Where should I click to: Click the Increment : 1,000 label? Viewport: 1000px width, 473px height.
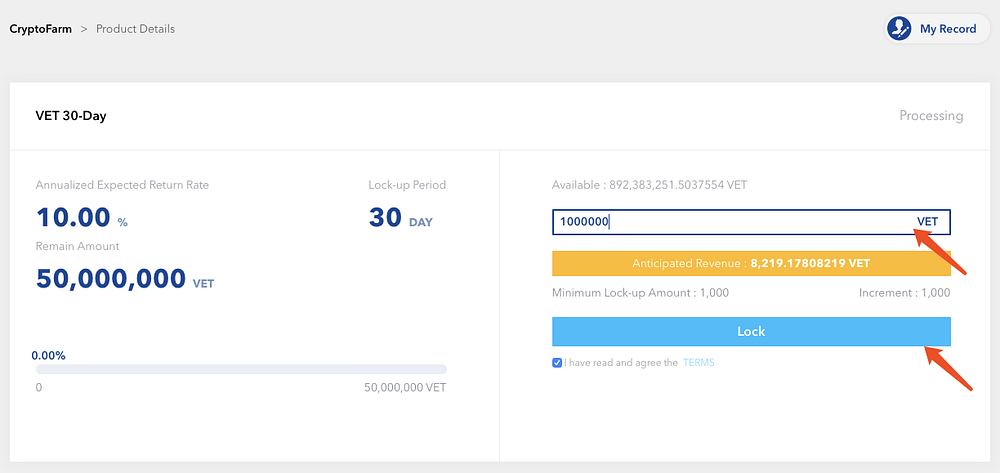[904, 293]
